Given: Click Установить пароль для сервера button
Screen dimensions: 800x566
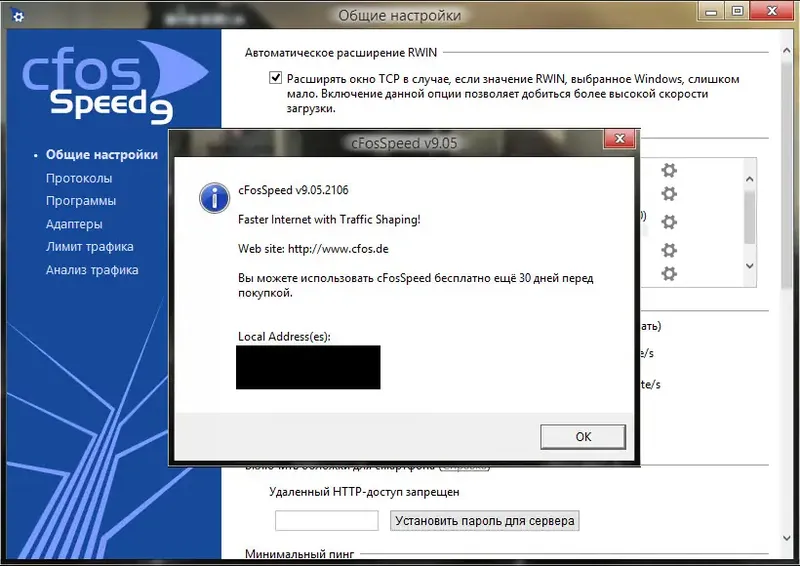Looking at the screenshot, I should (x=485, y=521).
